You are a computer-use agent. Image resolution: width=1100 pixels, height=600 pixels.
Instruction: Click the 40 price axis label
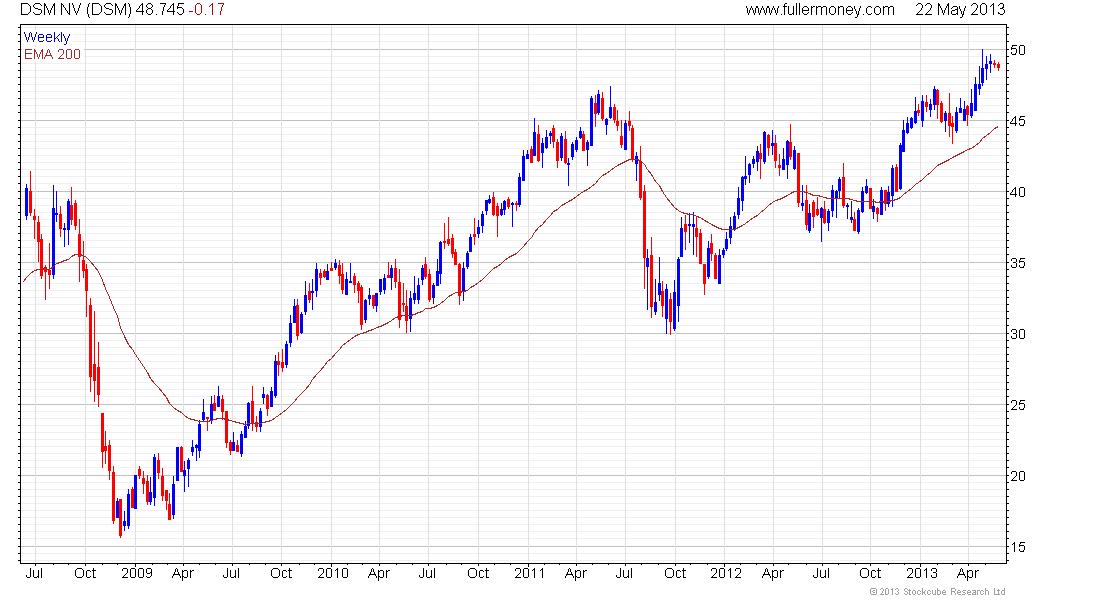point(1017,192)
